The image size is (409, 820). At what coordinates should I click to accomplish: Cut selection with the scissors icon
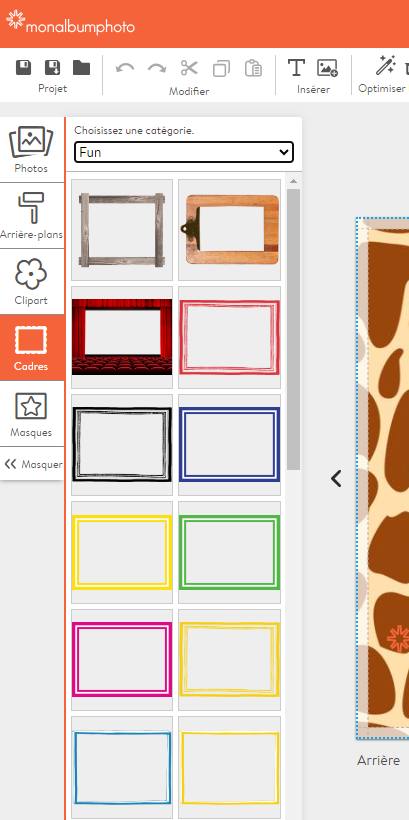coord(189,68)
